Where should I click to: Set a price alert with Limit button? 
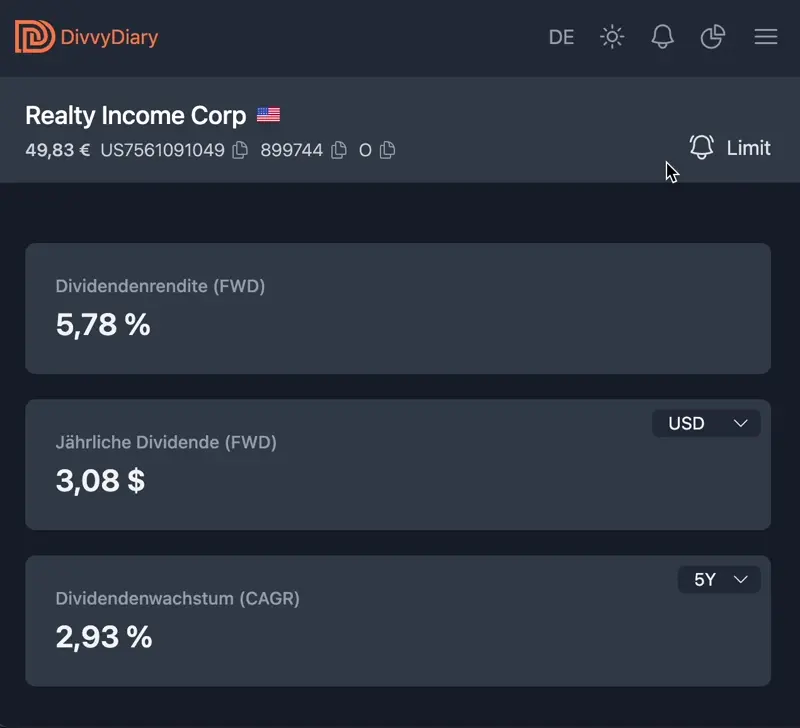(730, 148)
